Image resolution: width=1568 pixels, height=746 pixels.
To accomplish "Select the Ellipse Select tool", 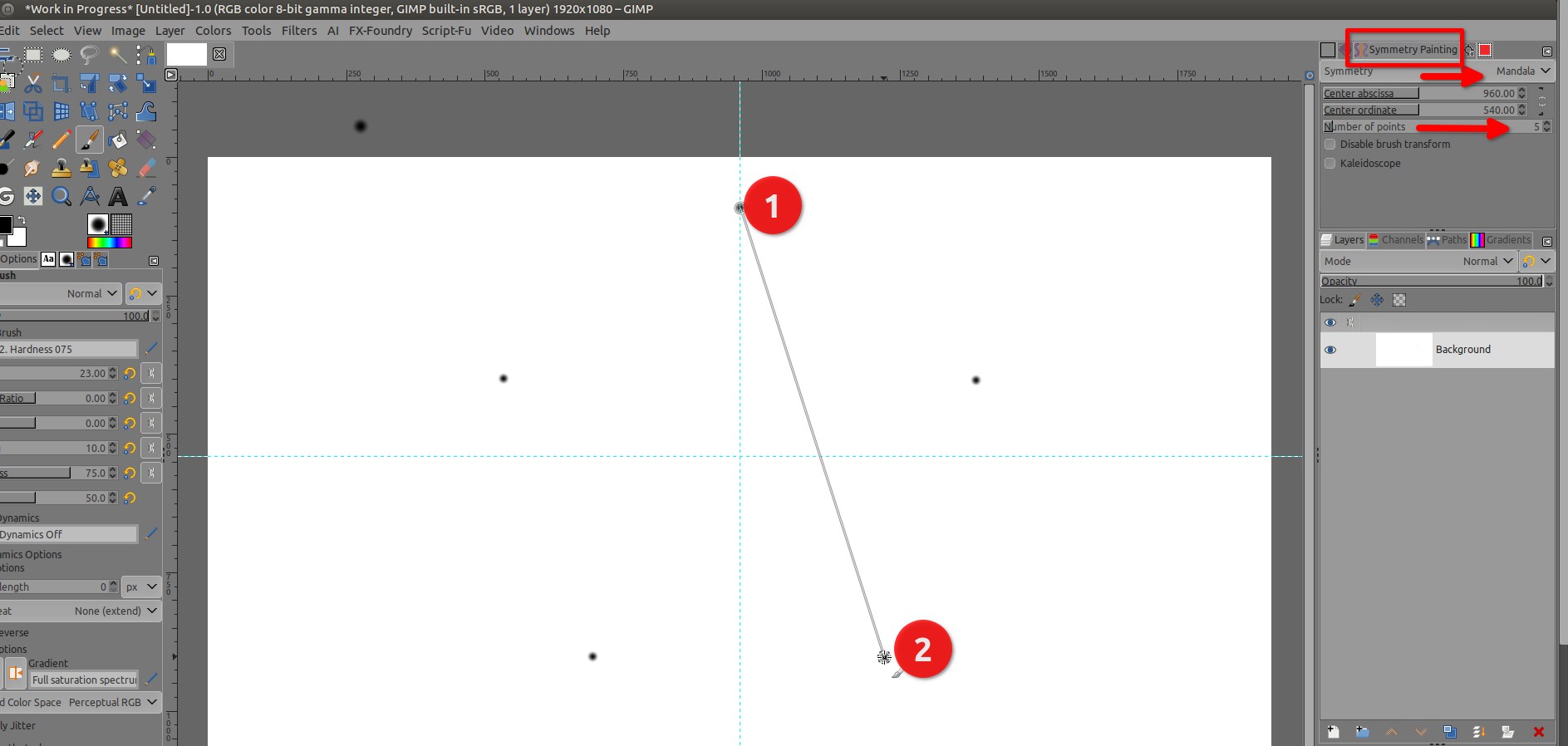I will click(61, 55).
